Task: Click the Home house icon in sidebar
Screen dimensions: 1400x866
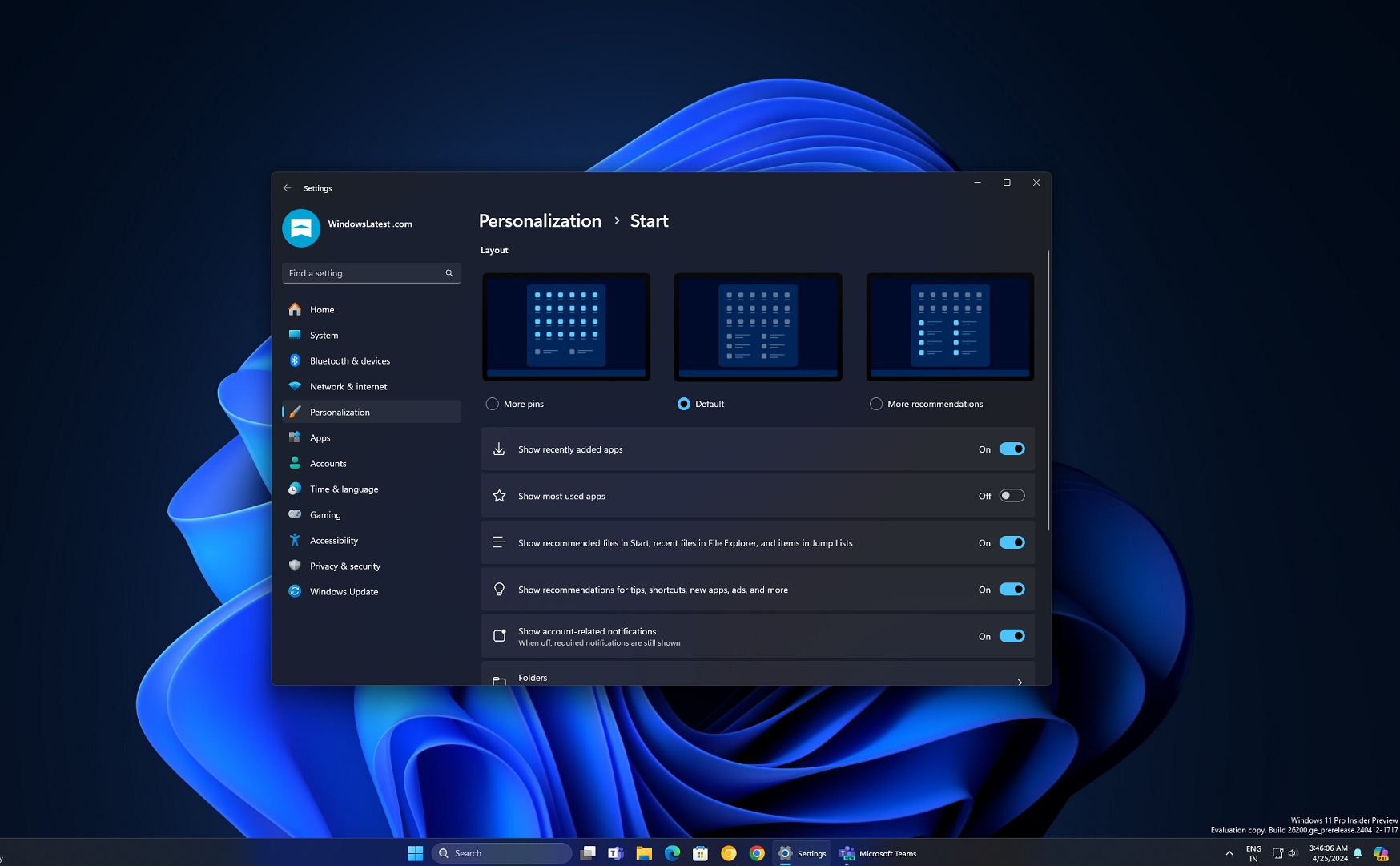Action: (295, 309)
